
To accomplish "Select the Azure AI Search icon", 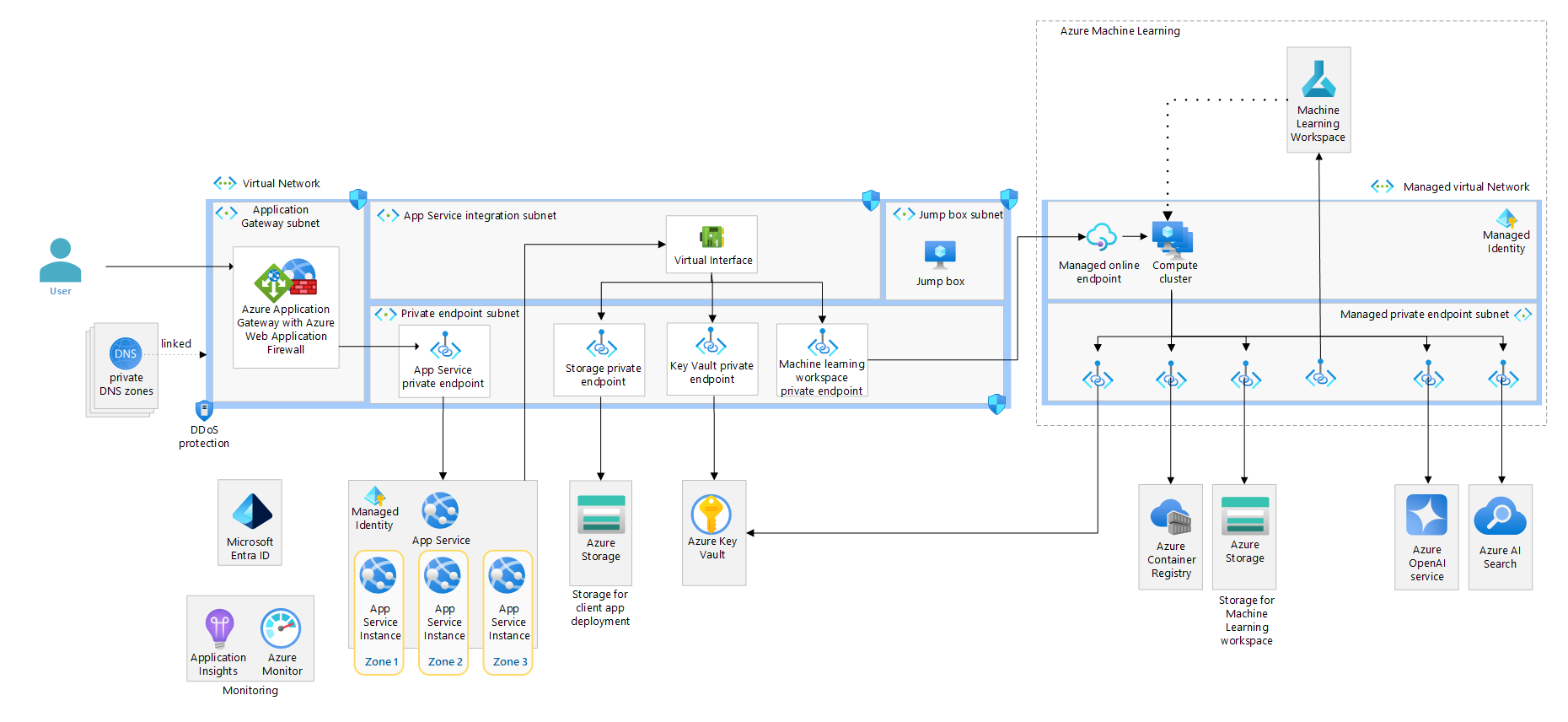I will click(x=1500, y=516).
